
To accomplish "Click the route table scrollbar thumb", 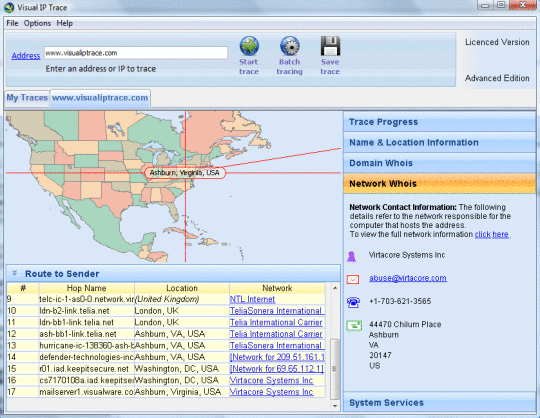I will [x=335, y=368].
